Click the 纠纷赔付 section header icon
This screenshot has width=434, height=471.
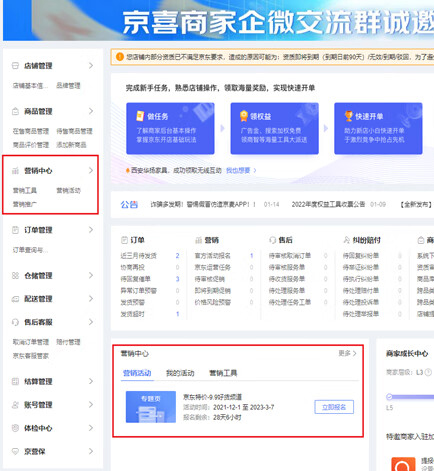(347, 240)
